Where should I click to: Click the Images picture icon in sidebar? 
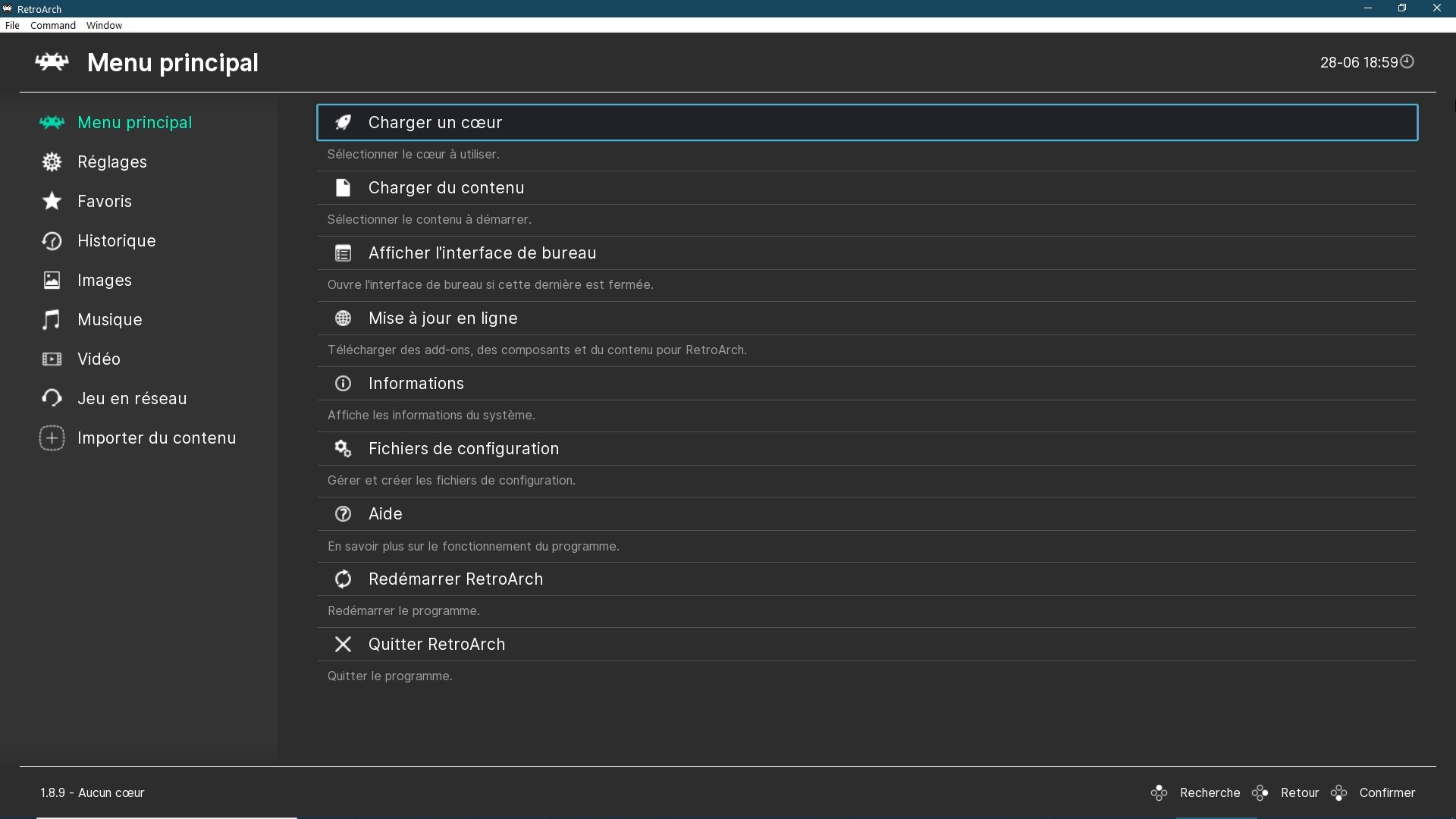pos(51,280)
